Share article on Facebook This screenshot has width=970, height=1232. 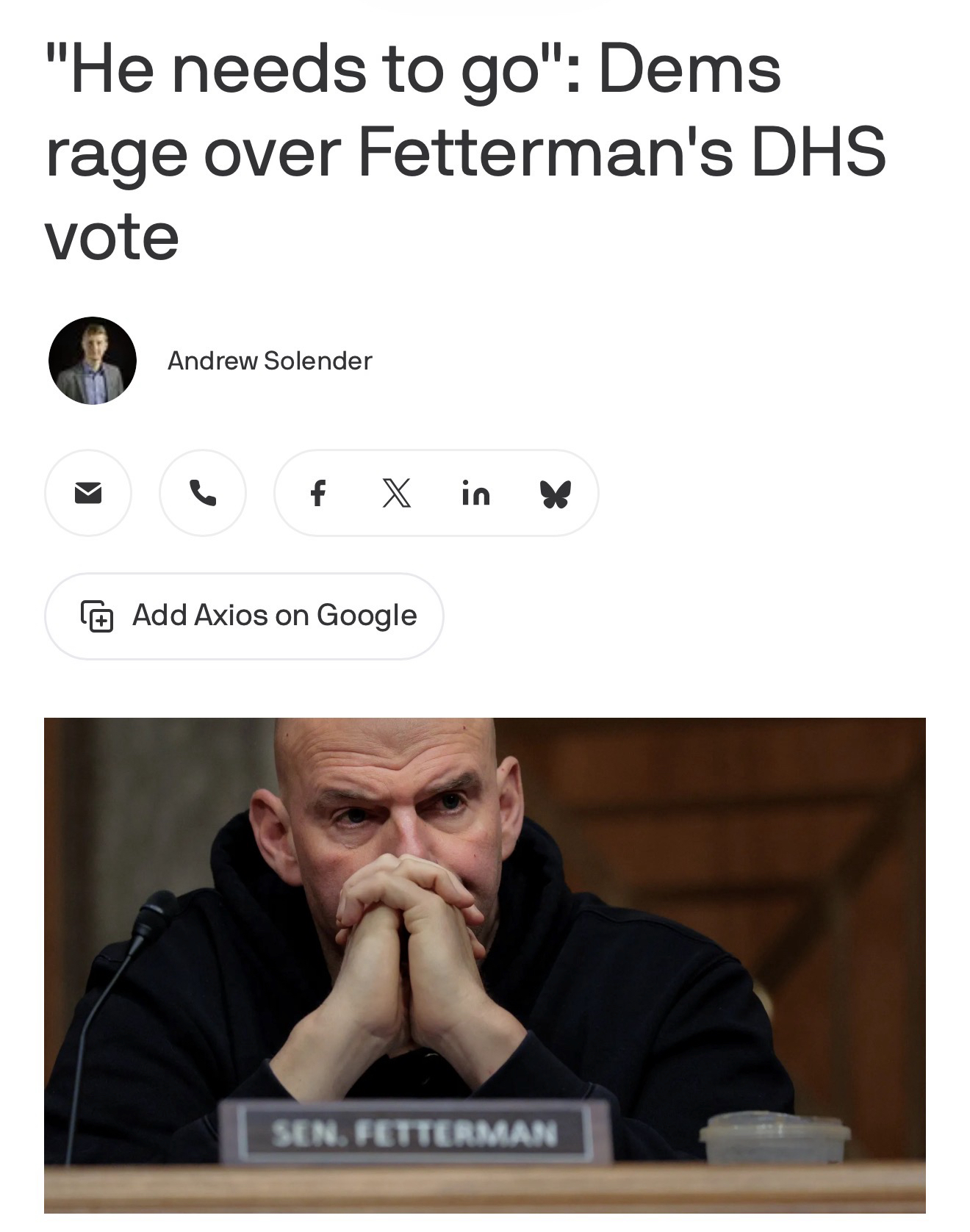(x=317, y=493)
